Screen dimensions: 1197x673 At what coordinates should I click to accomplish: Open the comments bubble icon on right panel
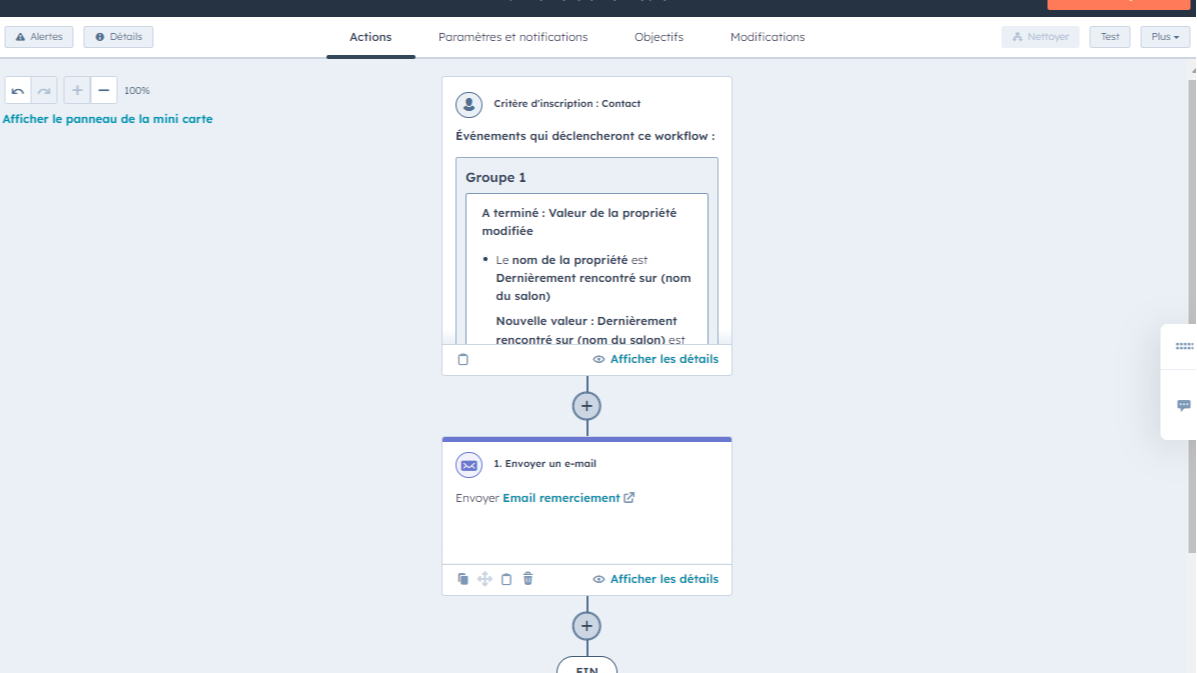pos(1182,404)
